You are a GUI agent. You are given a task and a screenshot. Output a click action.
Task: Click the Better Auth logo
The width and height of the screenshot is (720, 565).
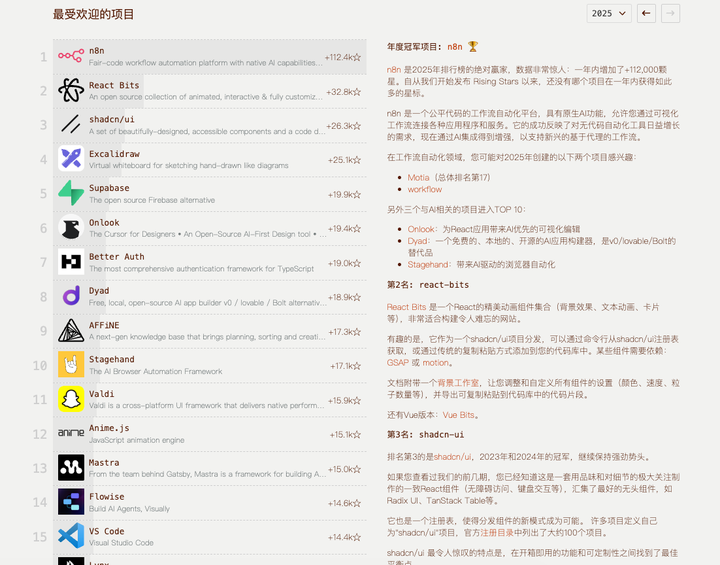tap(71, 262)
